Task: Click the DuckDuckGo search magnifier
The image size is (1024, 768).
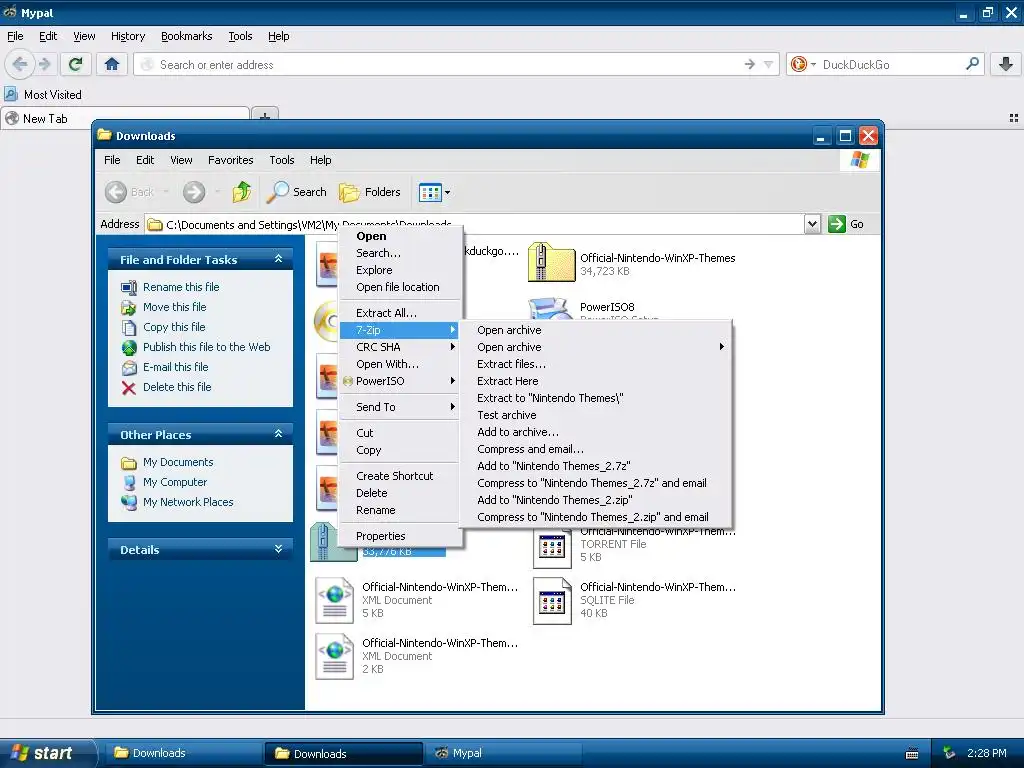Action: (x=972, y=64)
